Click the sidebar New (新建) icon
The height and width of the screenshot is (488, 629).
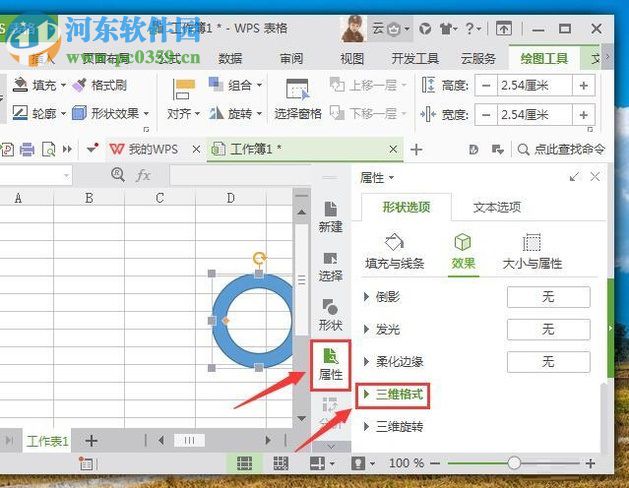[331, 217]
